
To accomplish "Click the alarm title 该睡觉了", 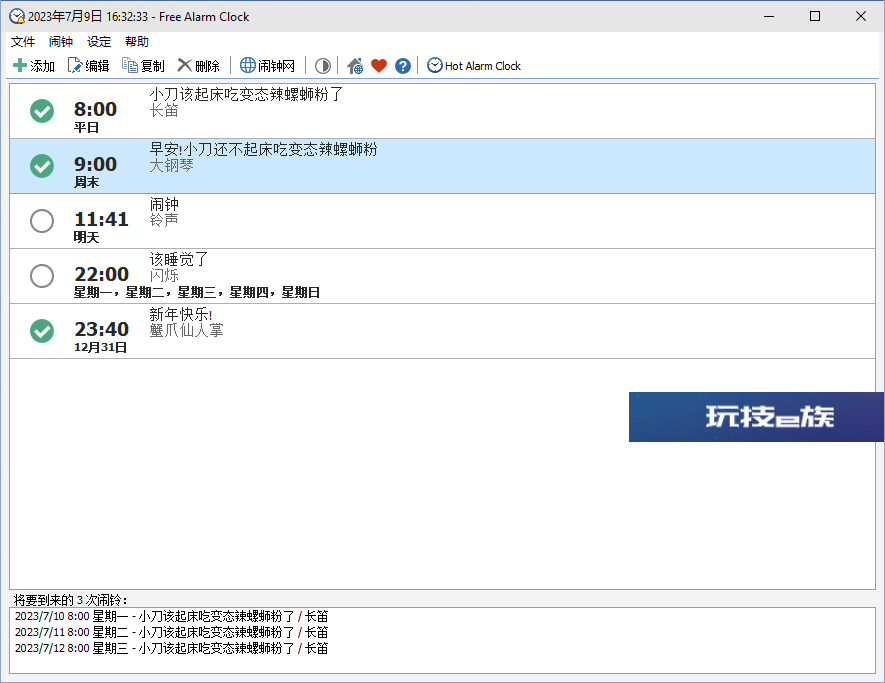I will pyautogui.click(x=179, y=260).
